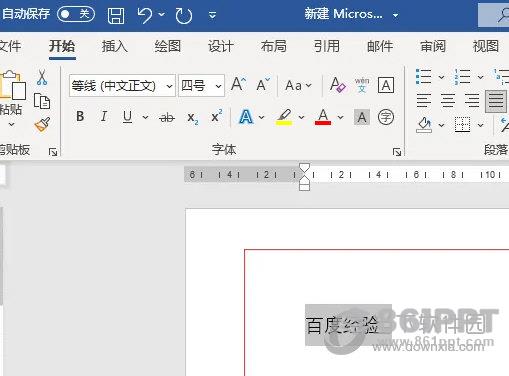Viewport: 509px width, 376px height.
Task: Open the Clipboard pane launcher
Action: [x=53, y=152]
